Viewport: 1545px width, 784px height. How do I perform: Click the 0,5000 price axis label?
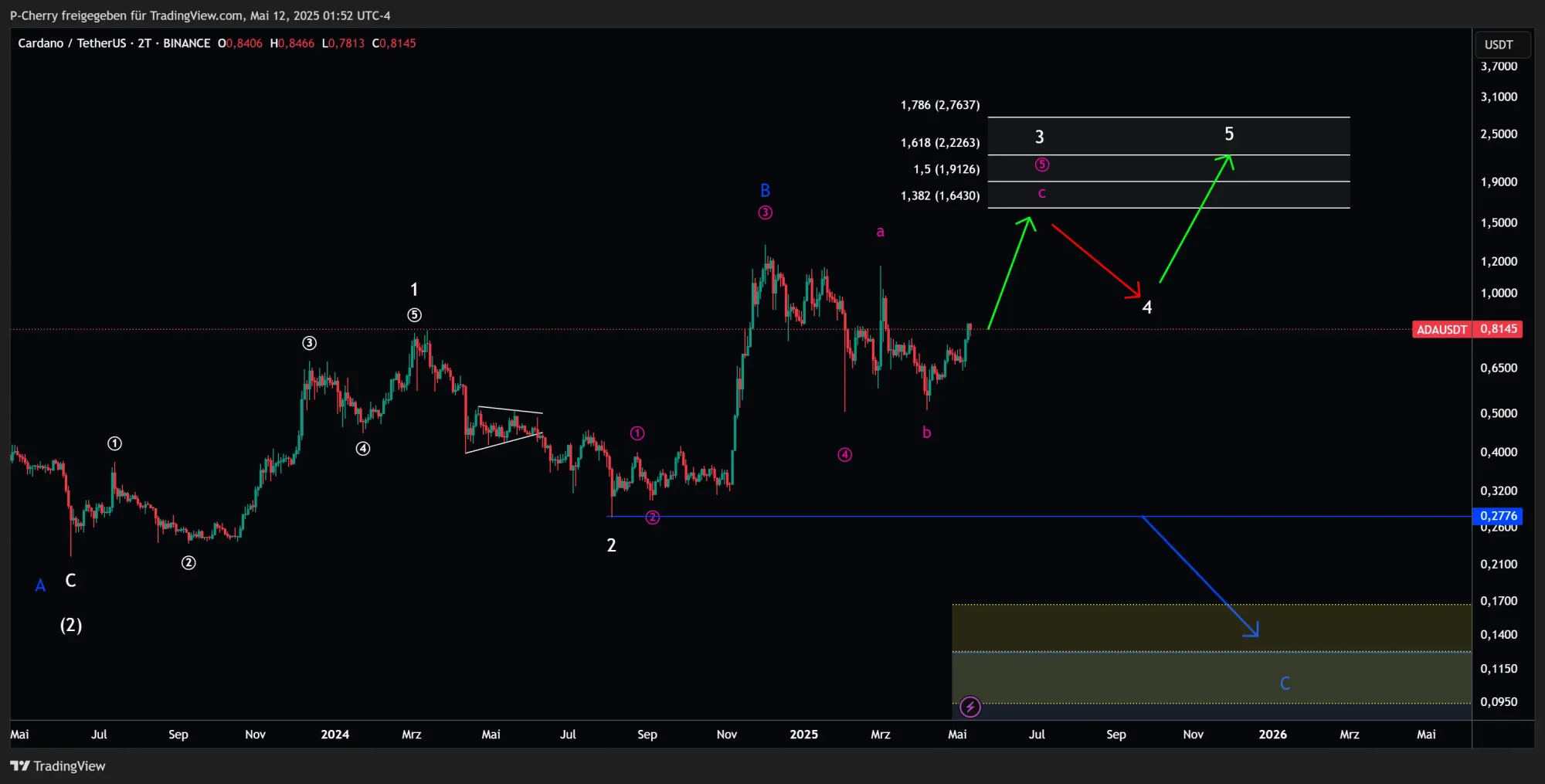coord(1499,413)
